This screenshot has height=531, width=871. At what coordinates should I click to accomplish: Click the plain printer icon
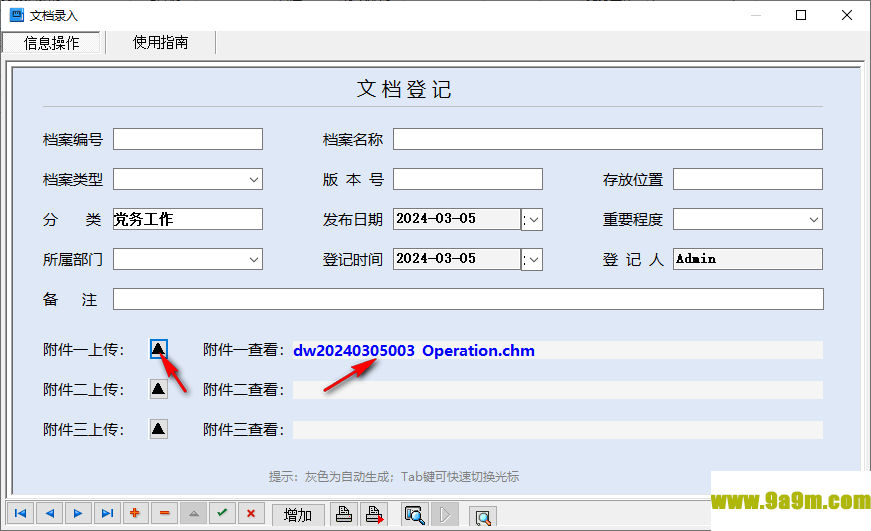coord(344,515)
